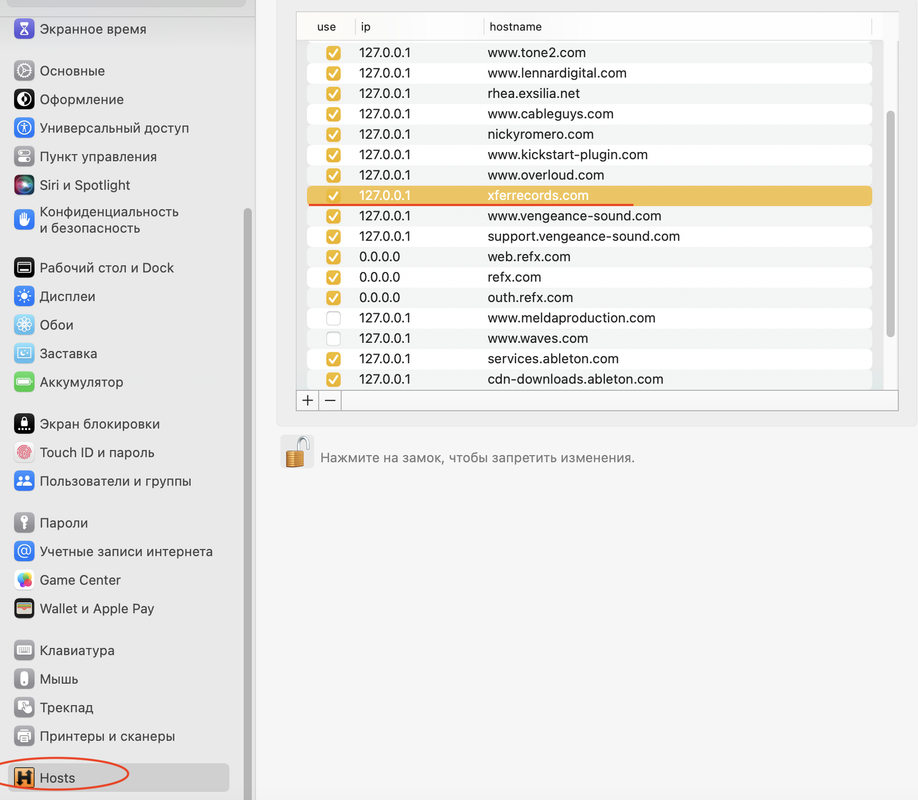Open Основные gear icon
The image size is (918, 800).
click(x=24, y=71)
